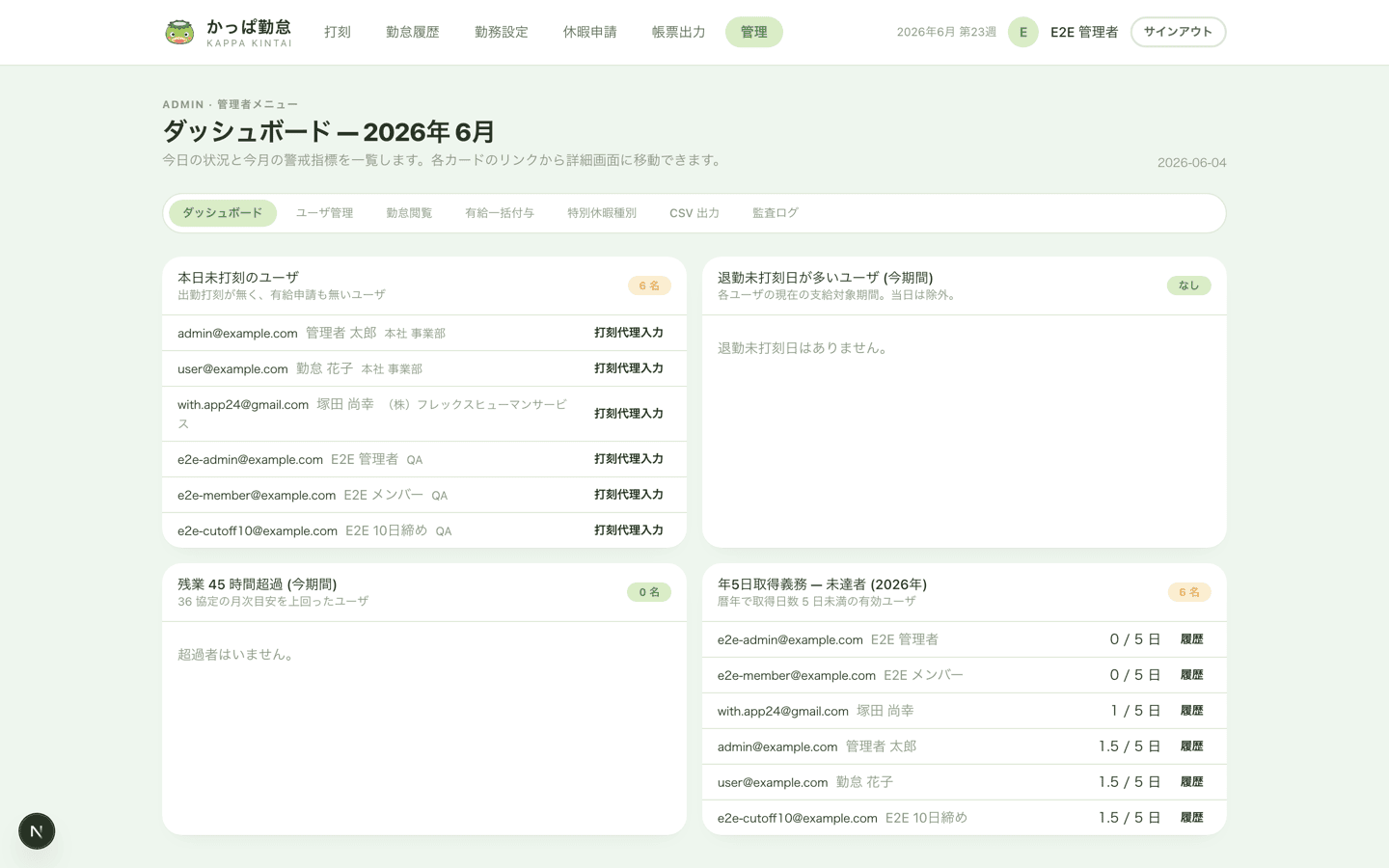Click the サインアウト button

click(x=1178, y=32)
